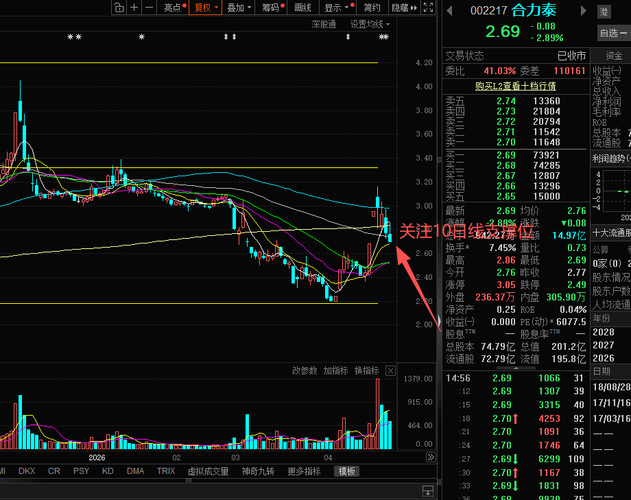Click 买一 row volume 73921

tap(546, 155)
